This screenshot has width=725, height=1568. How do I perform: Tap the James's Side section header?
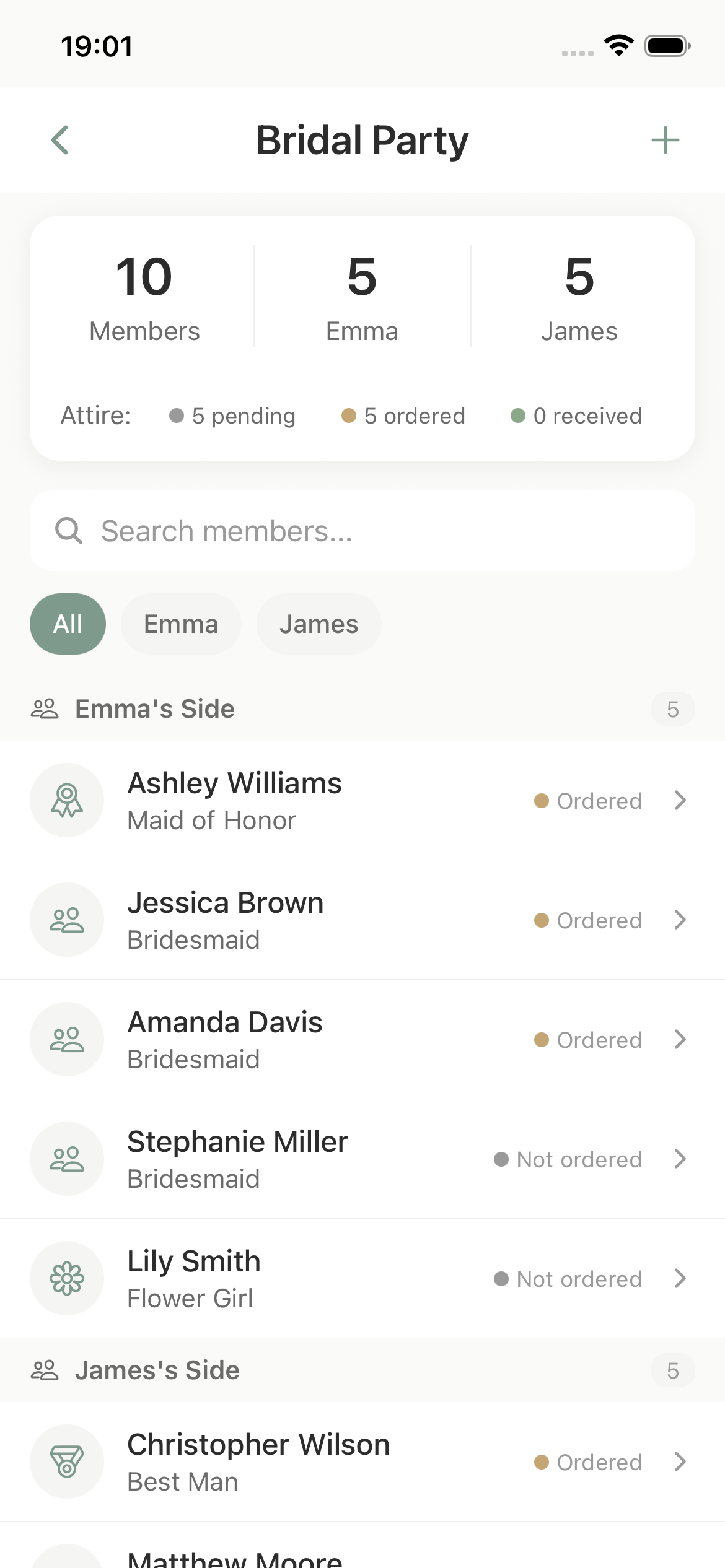[157, 1370]
